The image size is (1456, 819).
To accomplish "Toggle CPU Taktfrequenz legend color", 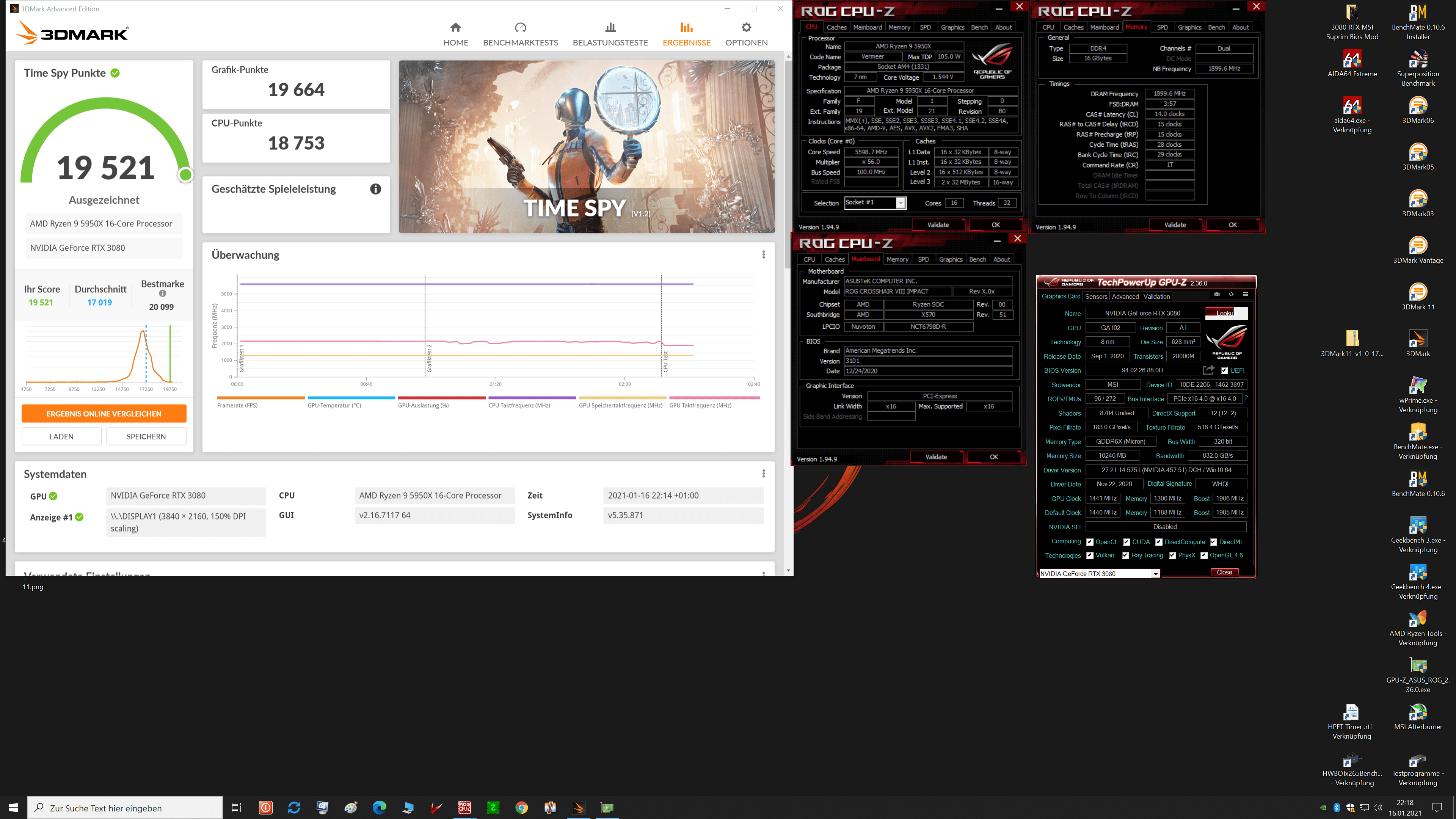I will (532, 398).
